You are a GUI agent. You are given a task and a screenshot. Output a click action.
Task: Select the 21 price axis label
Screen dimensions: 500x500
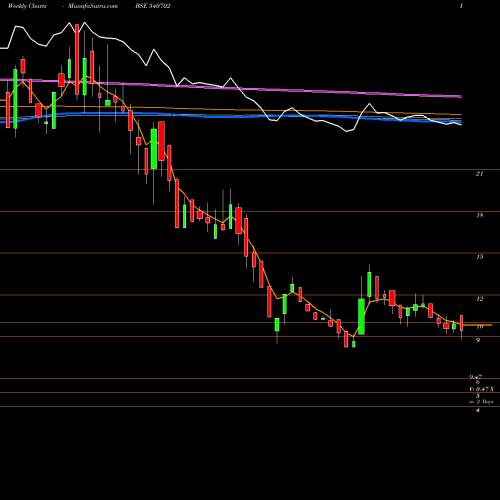[479, 173]
